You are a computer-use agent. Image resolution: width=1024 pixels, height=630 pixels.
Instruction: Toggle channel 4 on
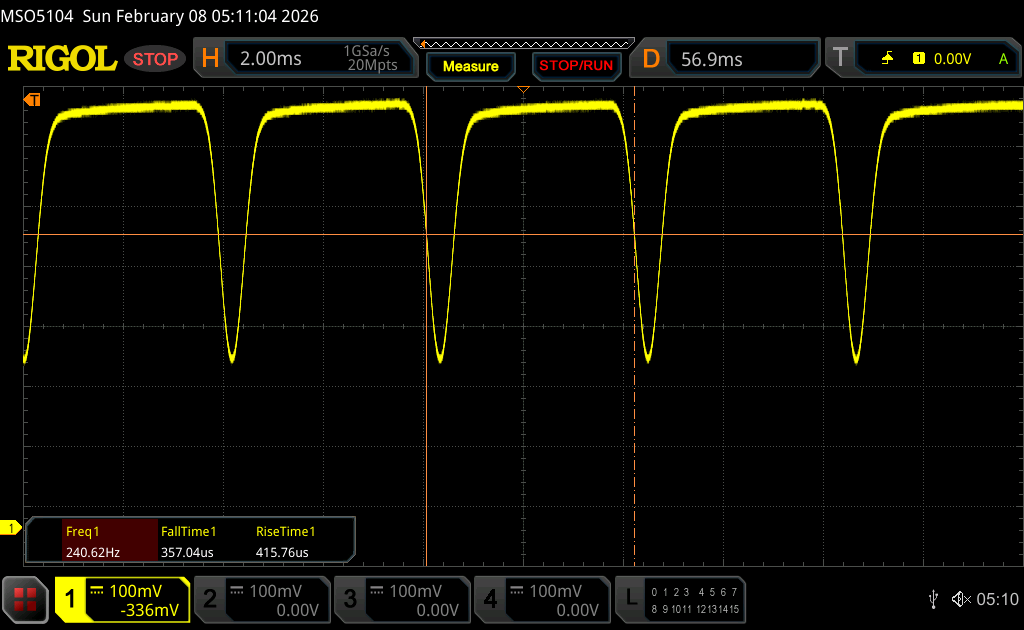[541, 599]
